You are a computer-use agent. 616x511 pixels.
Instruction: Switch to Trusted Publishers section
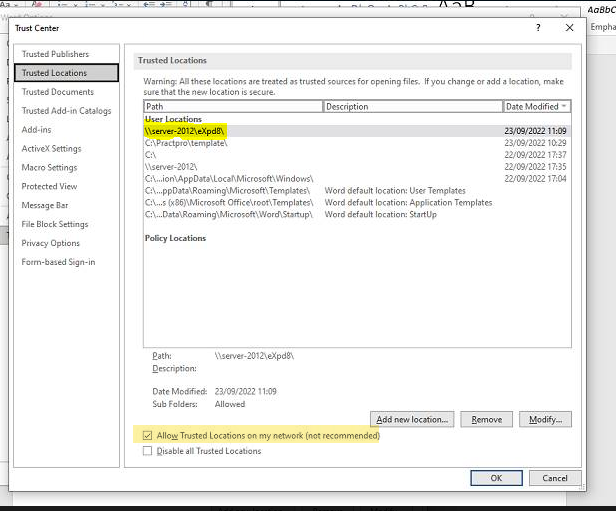click(55, 54)
